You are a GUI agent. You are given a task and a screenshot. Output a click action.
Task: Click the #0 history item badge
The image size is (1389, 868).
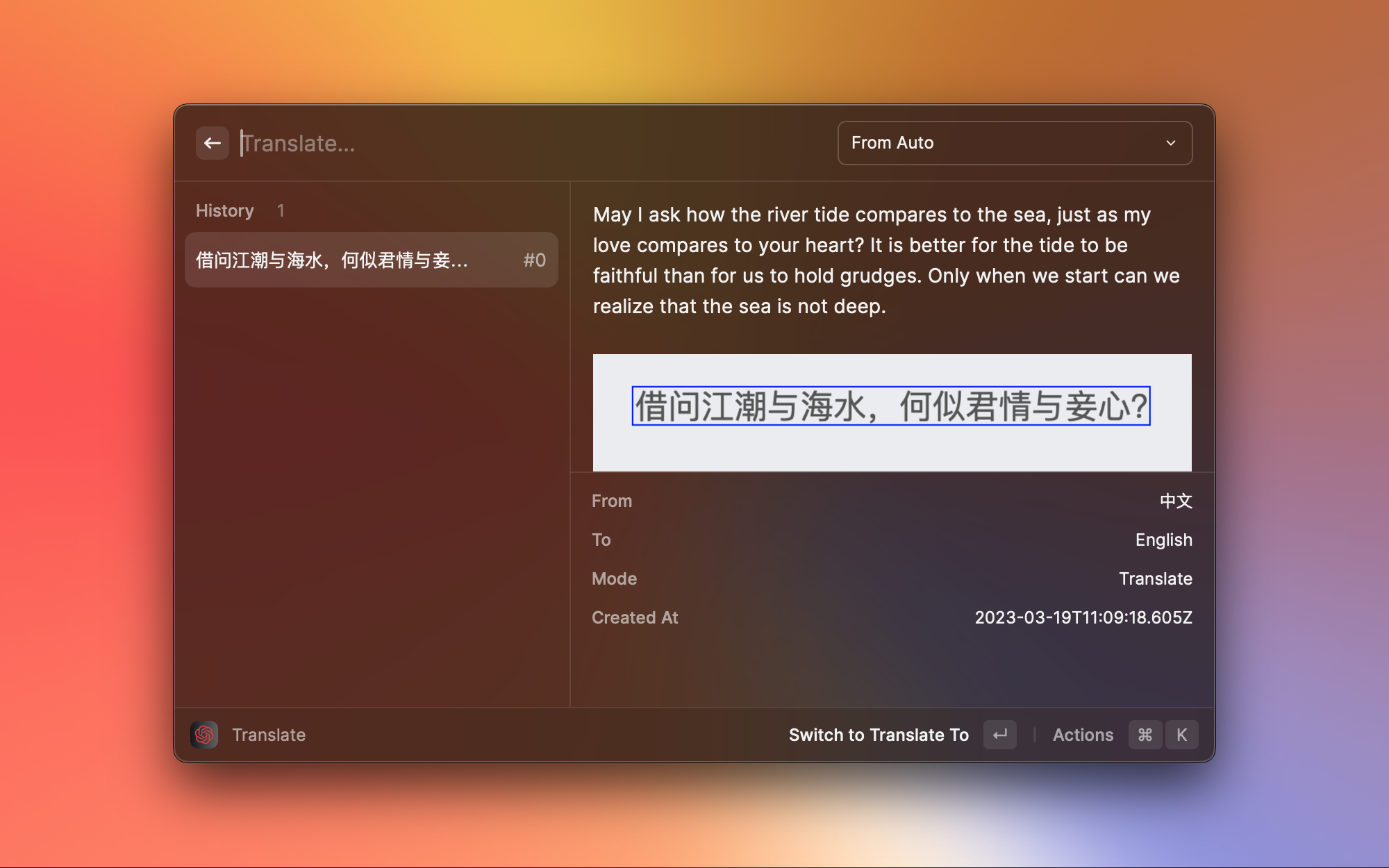tap(533, 260)
